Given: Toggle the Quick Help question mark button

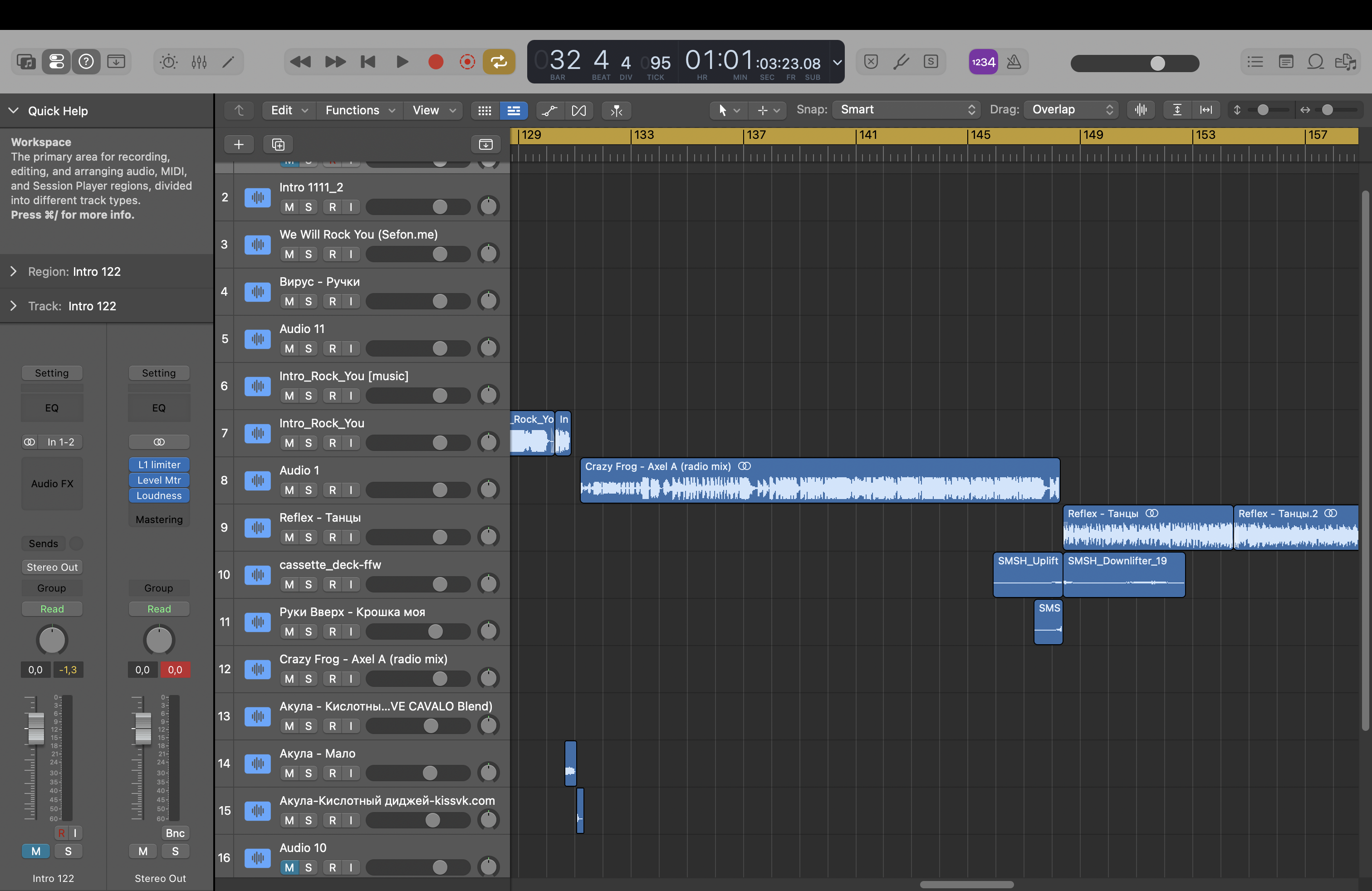Looking at the screenshot, I should point(87,62).
